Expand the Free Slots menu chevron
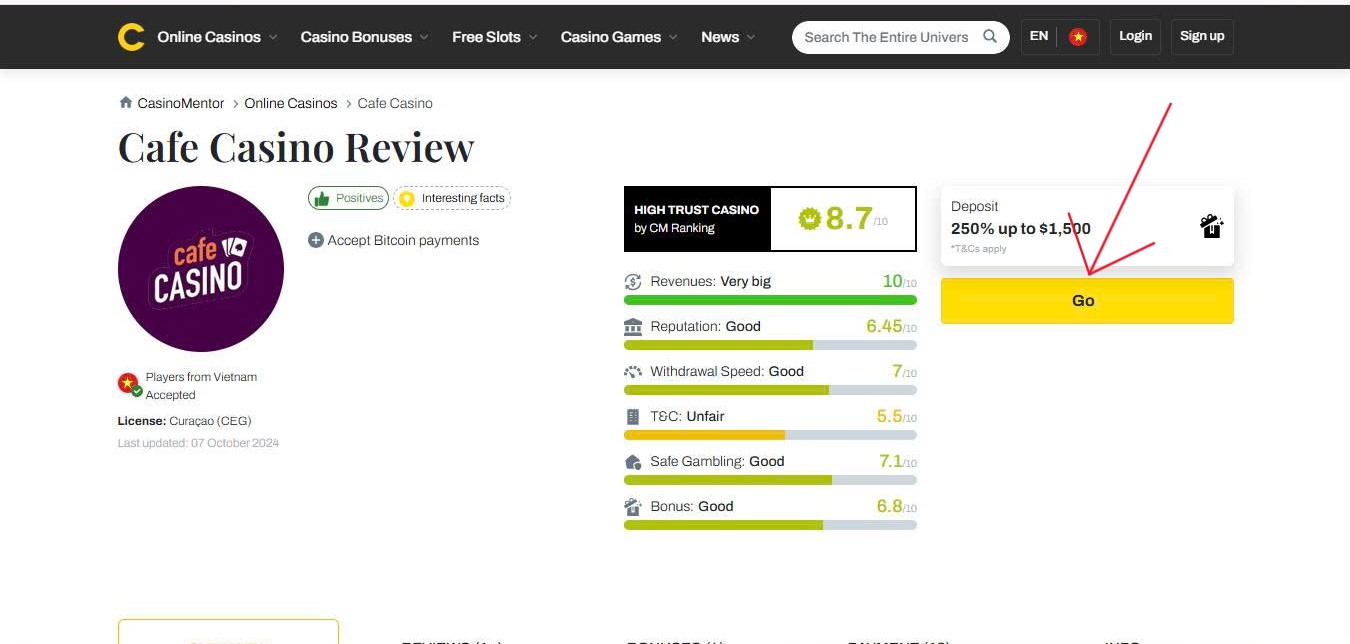The width and height of the screenshot is (1350, 644). 533,37
